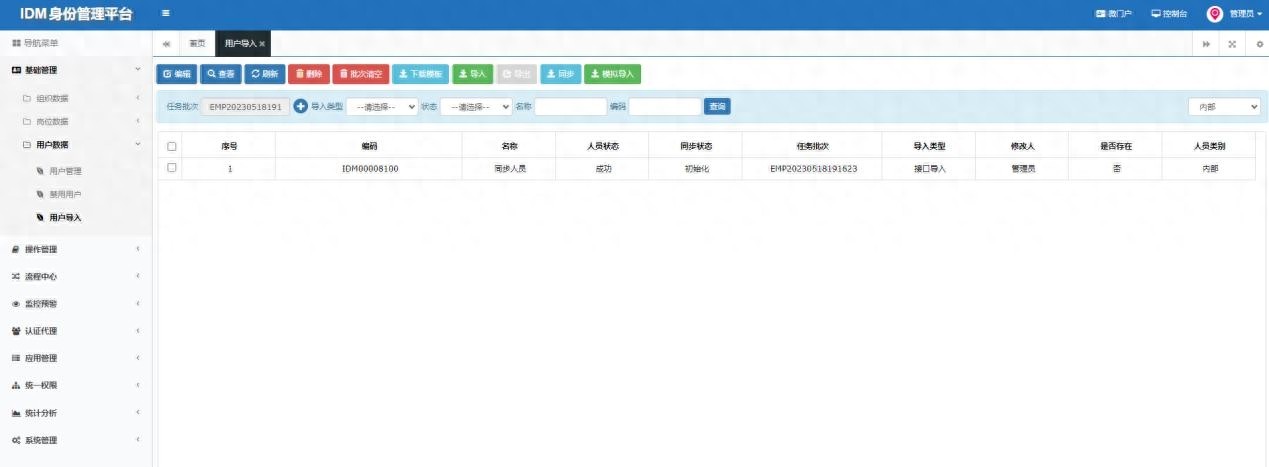This screenshot has height=467, width=1269.
Task: Click the blue plus icon beside task batch
Action: (300, 106)
